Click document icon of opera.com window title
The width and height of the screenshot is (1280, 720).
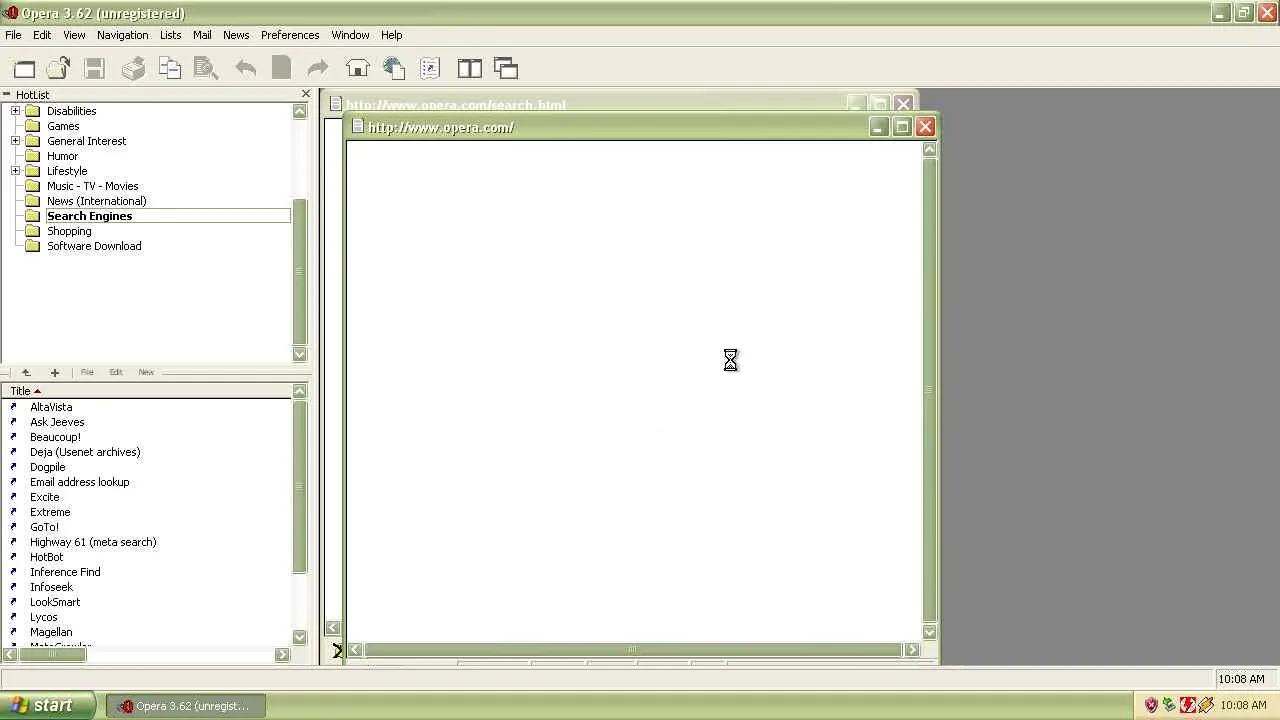357,127
